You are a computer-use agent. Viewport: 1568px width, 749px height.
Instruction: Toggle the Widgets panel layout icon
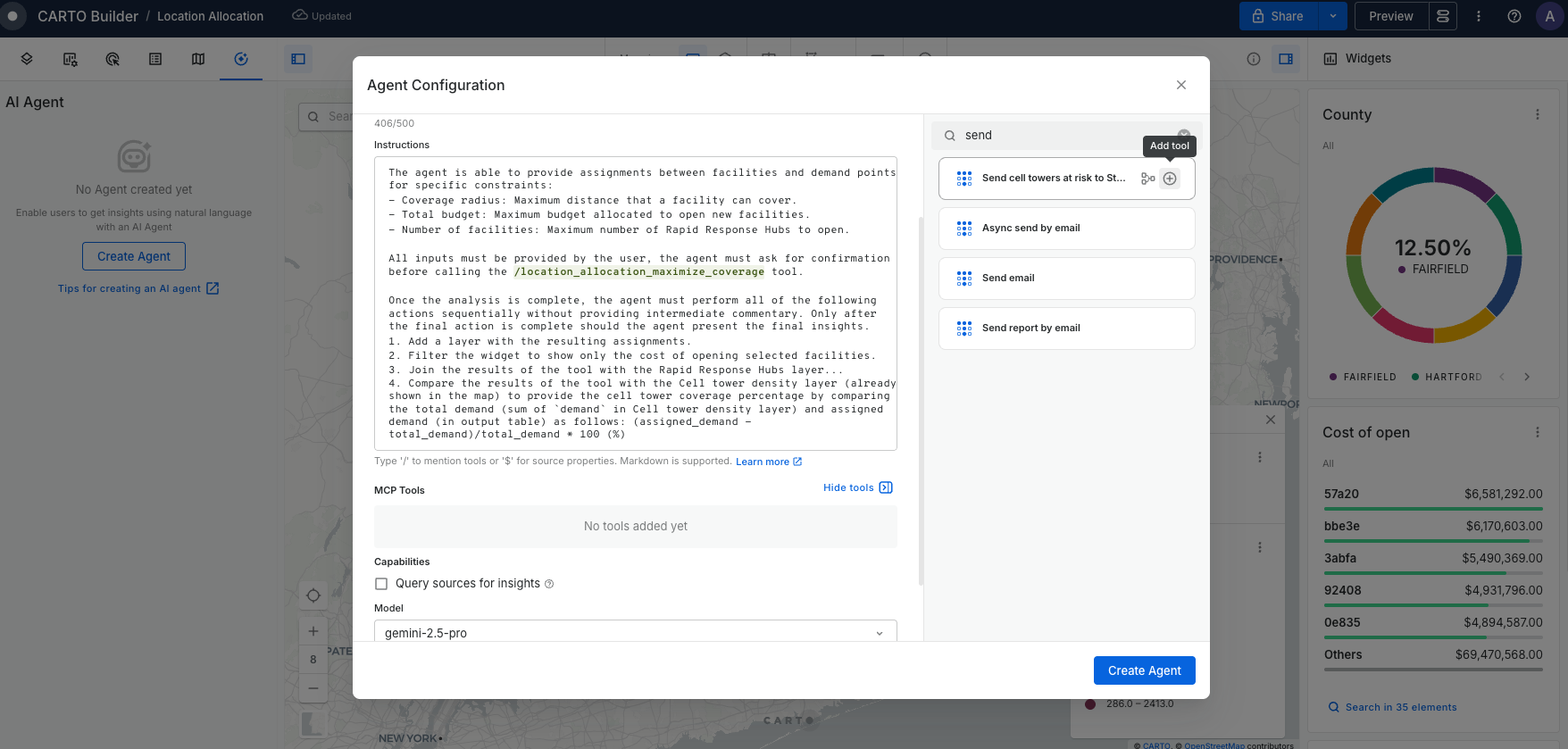[x=1286, y=59]
